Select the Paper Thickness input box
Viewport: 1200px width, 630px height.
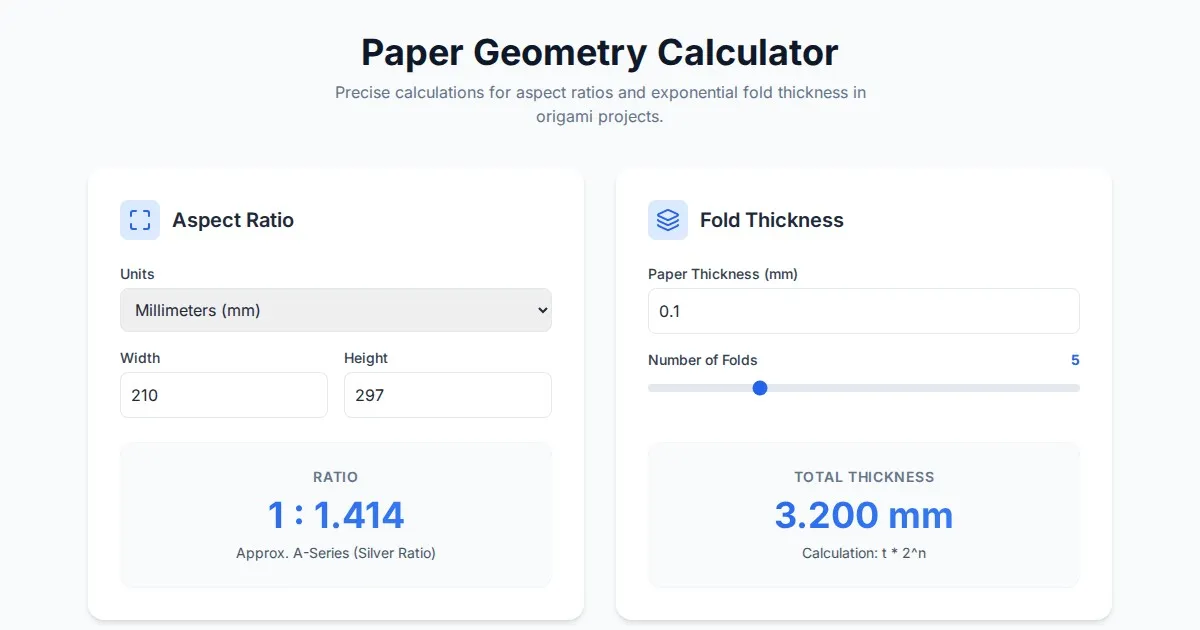[863, 311]
